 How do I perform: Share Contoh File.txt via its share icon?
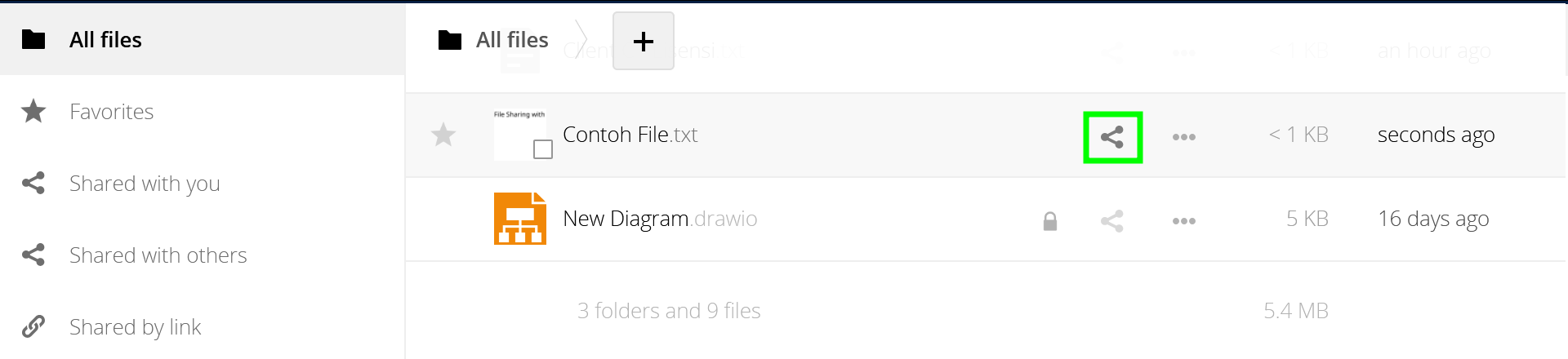pyautogui.click(x=1112, y=137)
